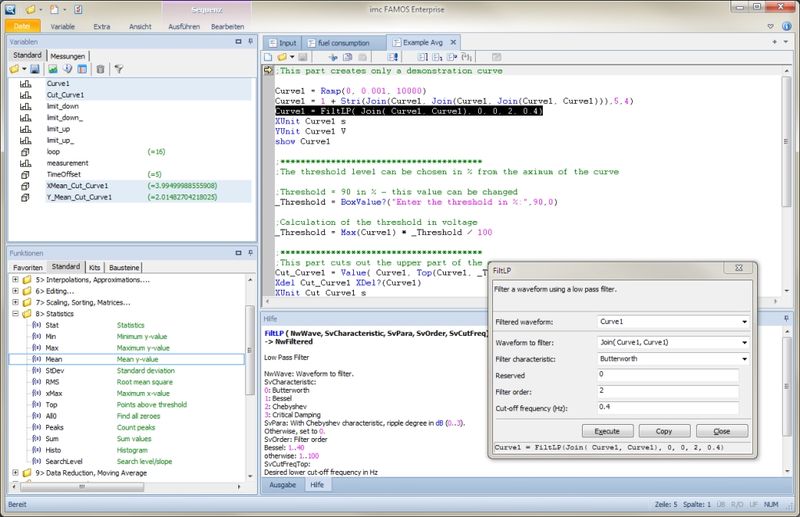800x517 pixels.
Task: Maximize the Variablen panel
Action: (238, 41)
